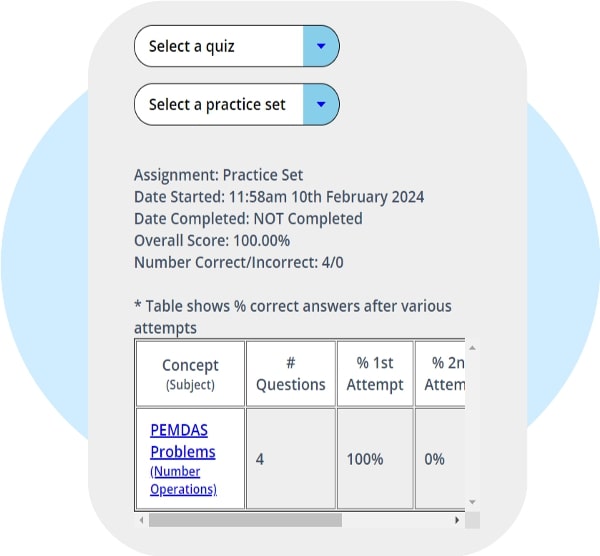This screenshot has height=556, width=600.
Task: Follow the Number Operations subject link
Action: tap(182, 480)
